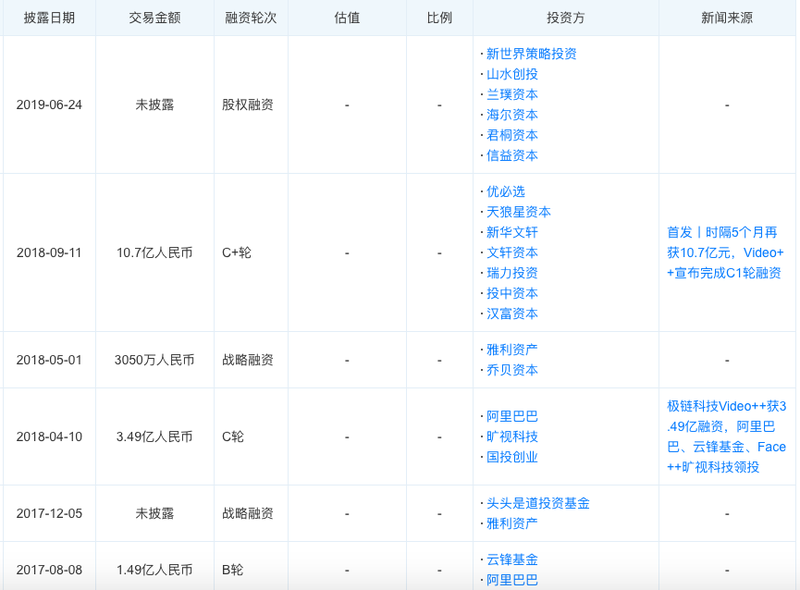The width and height of the screenshot is (800, 590).
Task: Click 战略融资 in the 2018-05-01 row
Action: click(247, 360)
